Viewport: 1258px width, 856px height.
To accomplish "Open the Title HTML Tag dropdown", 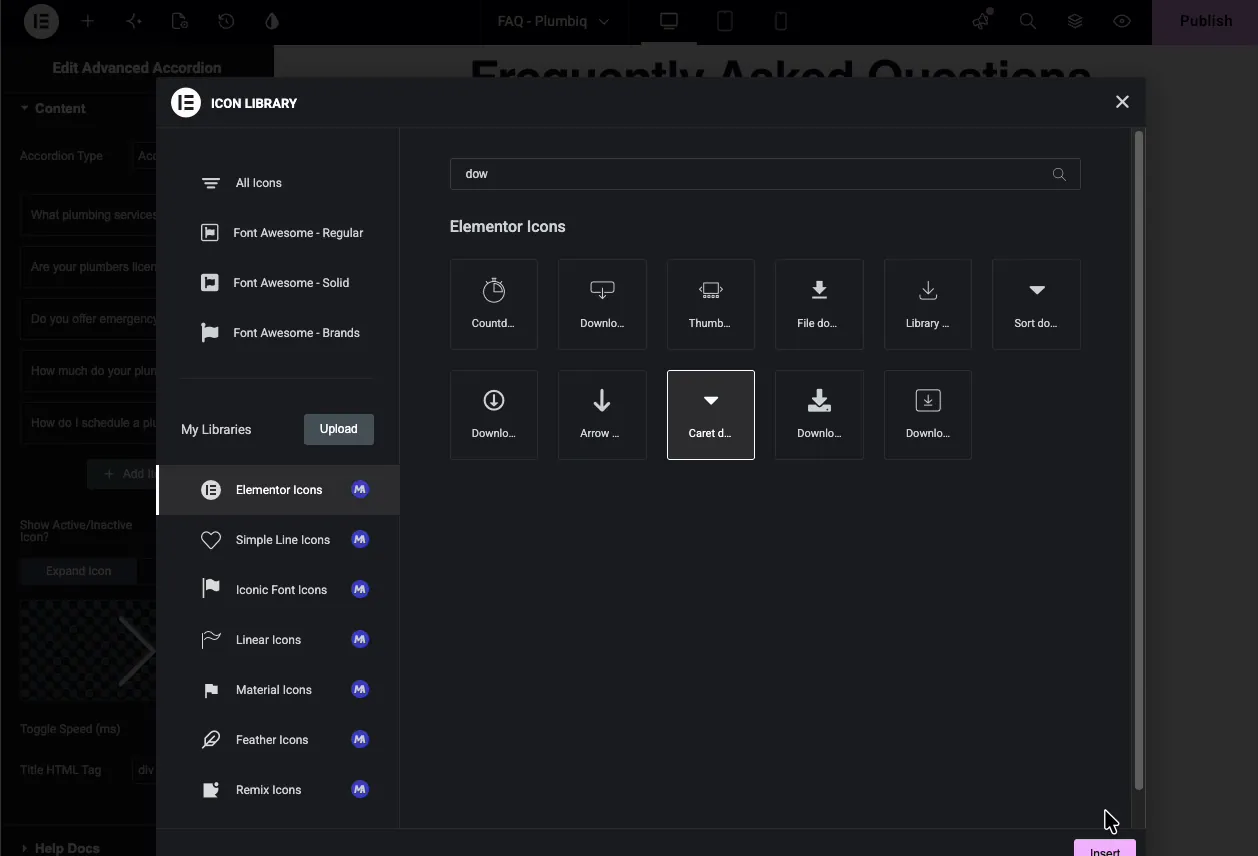I will coord(145,770).
